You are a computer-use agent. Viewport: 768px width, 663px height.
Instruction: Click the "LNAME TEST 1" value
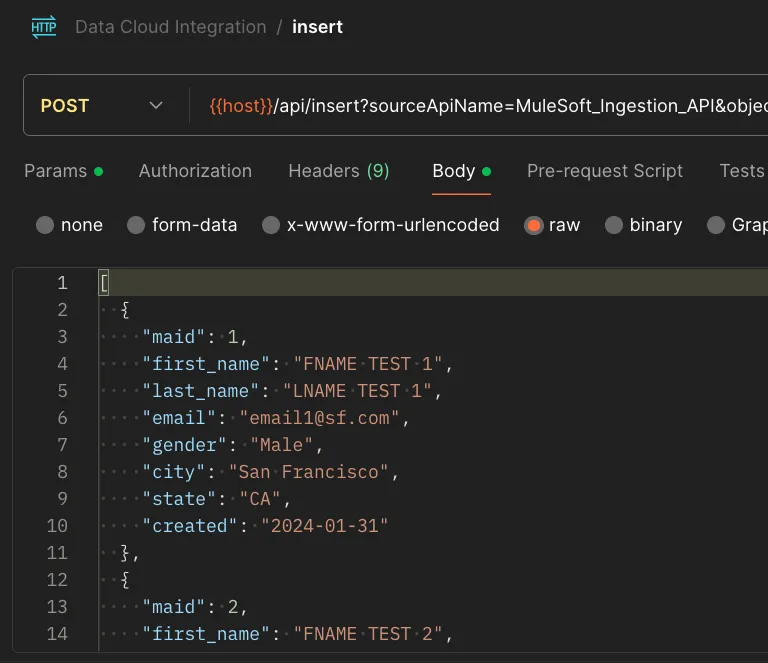tap(357, 391)
